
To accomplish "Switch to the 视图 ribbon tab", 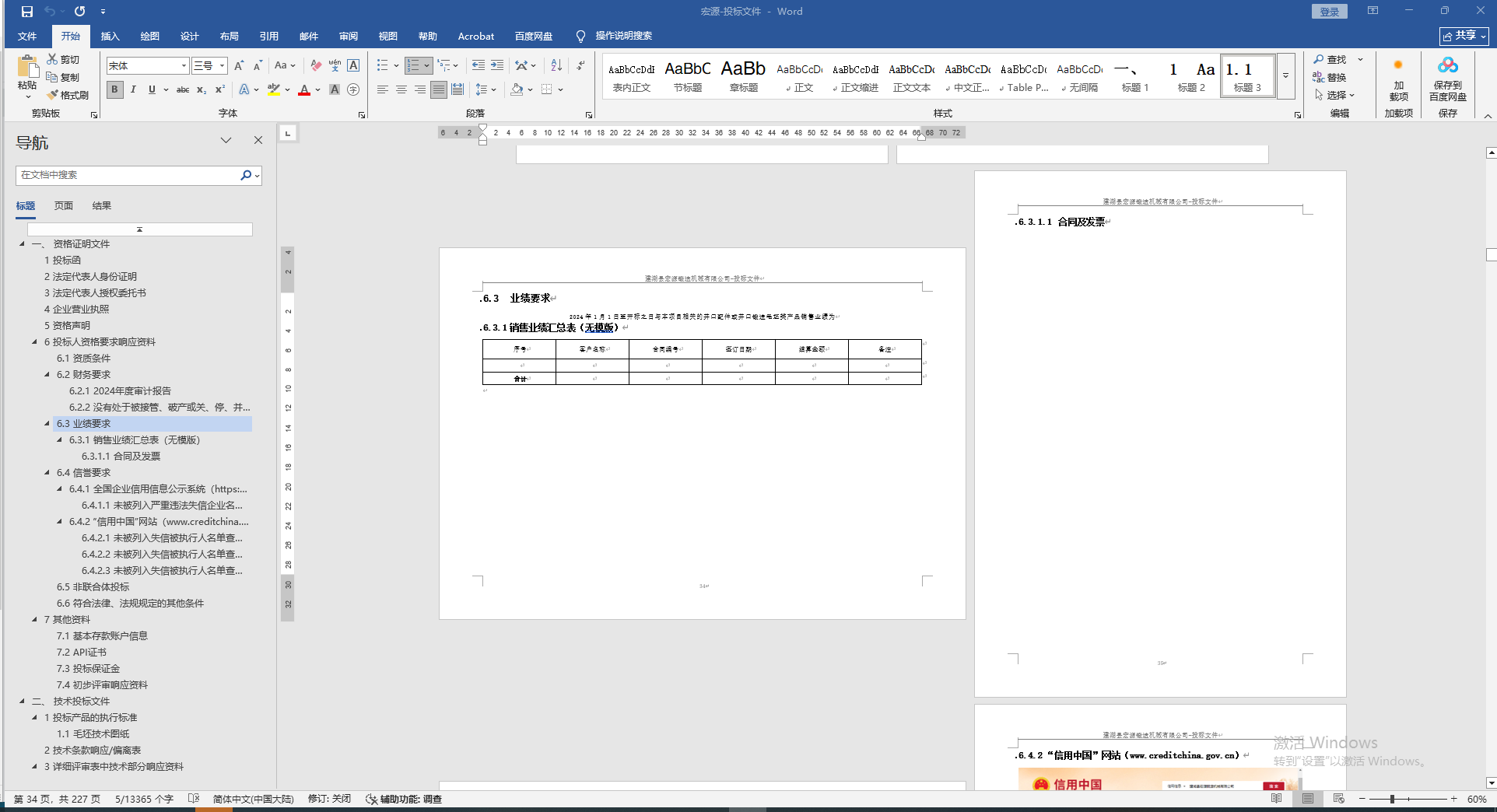I will click(387, 36).
